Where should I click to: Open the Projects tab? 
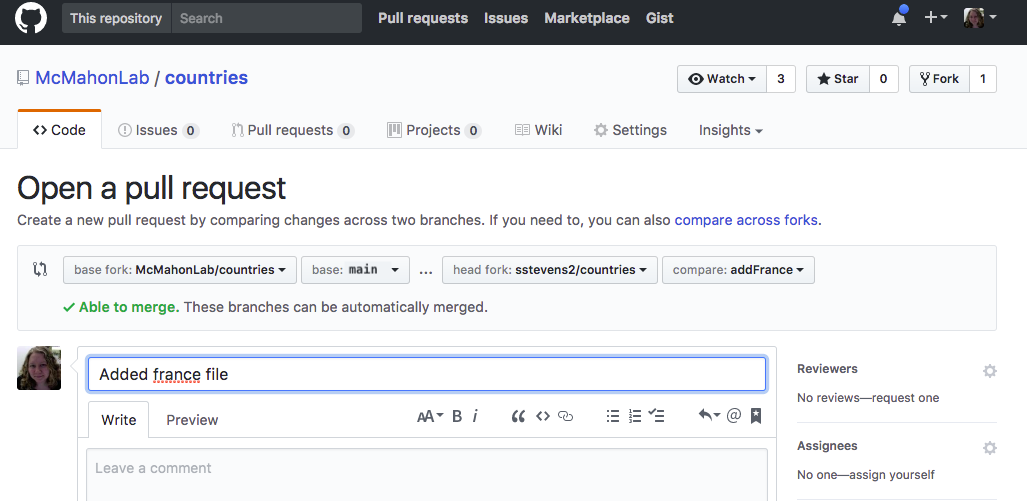coord(434,130)
